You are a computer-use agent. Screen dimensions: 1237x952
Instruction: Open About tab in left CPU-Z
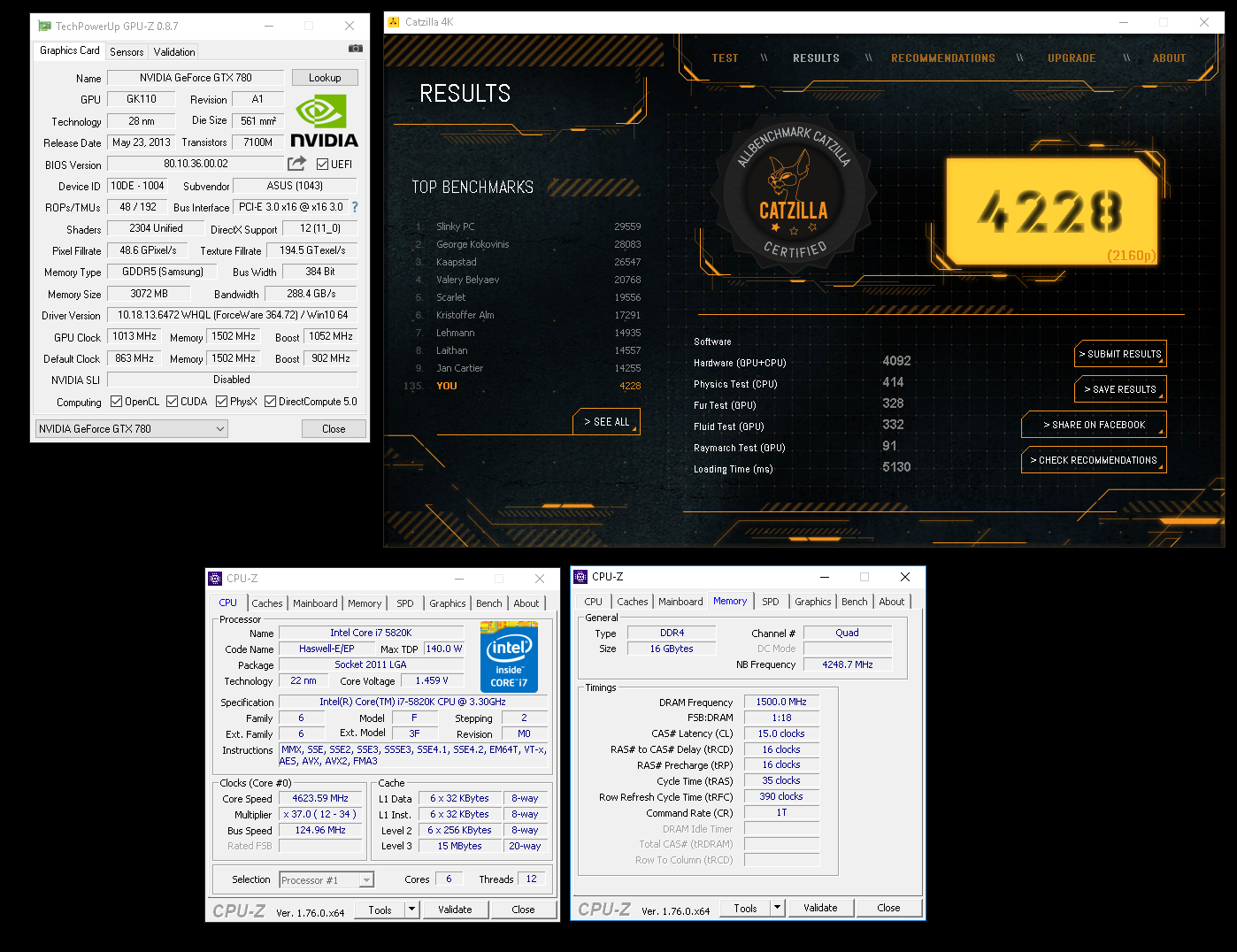pyautogui.click(x=526, y=603)
